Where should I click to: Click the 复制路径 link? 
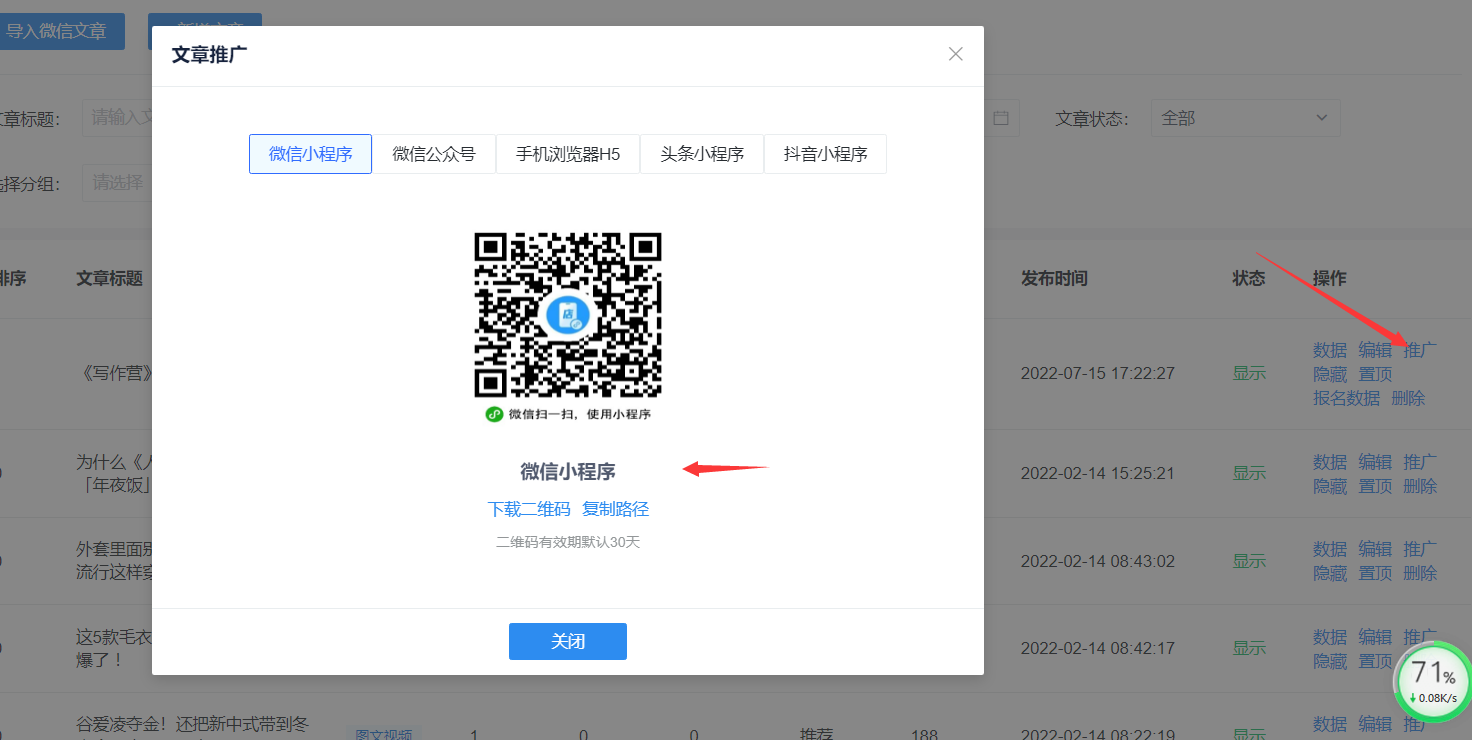tap(616, 509)
